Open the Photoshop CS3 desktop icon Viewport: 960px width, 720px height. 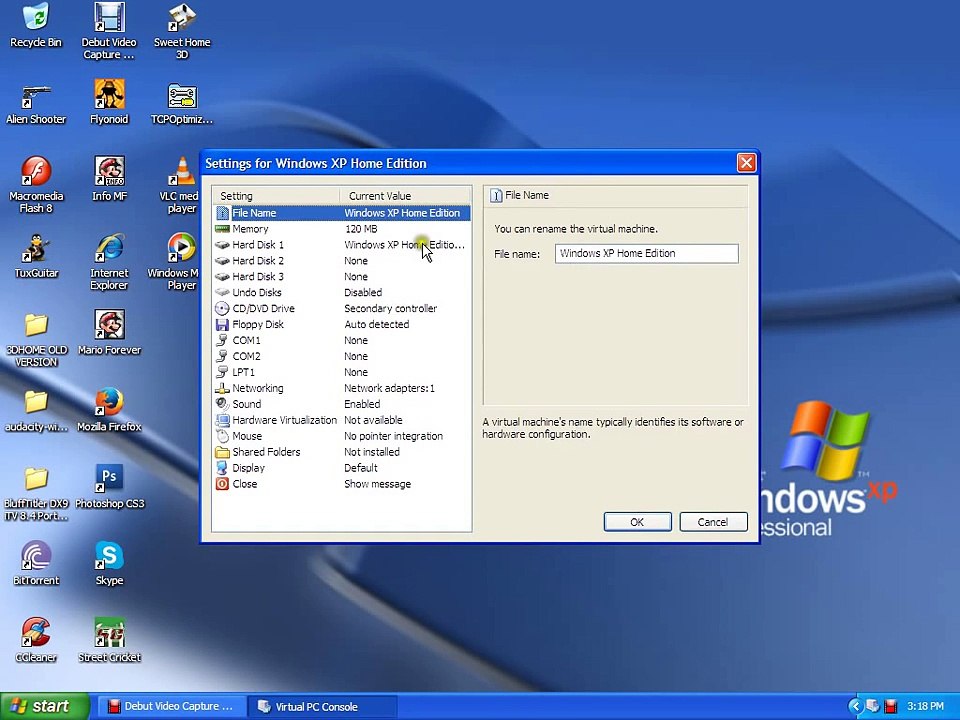110,487
